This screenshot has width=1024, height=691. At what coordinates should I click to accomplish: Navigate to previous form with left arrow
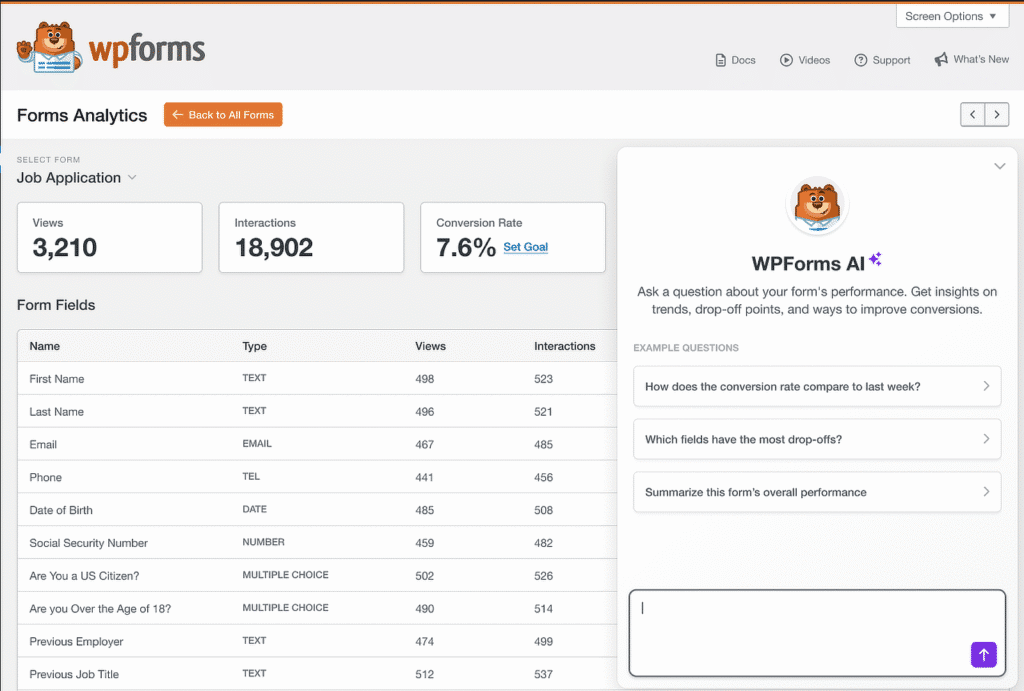pos(972,115)
